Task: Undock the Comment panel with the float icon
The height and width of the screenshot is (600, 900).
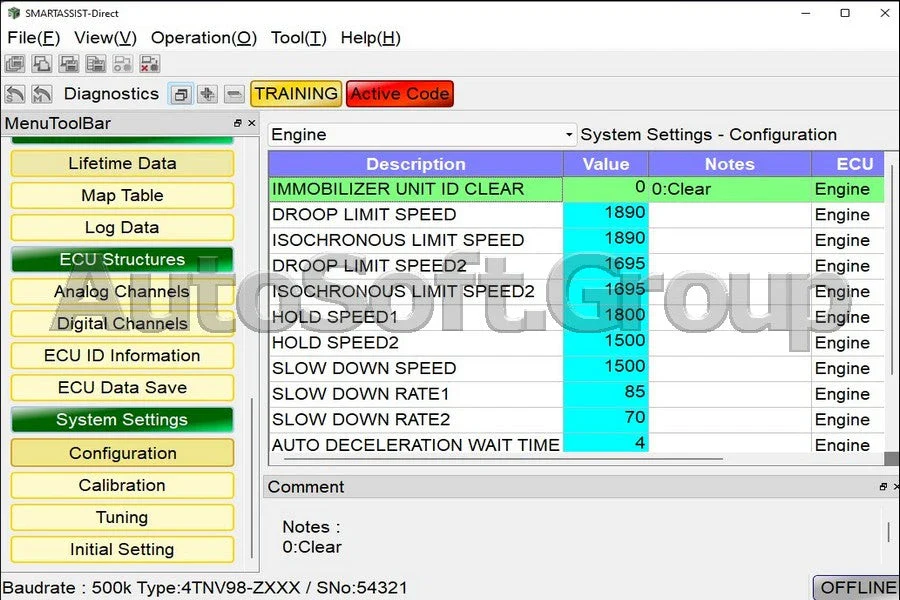Action: pyautogui.click(x=883, y=486)
